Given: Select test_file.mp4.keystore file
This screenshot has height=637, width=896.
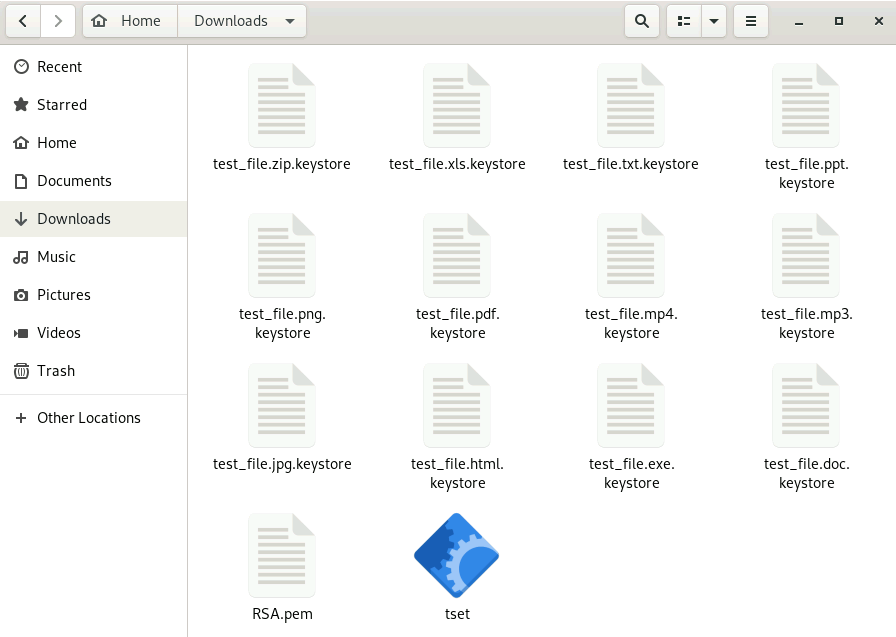Looking at the screenshot, I should [x=631, y=257].
